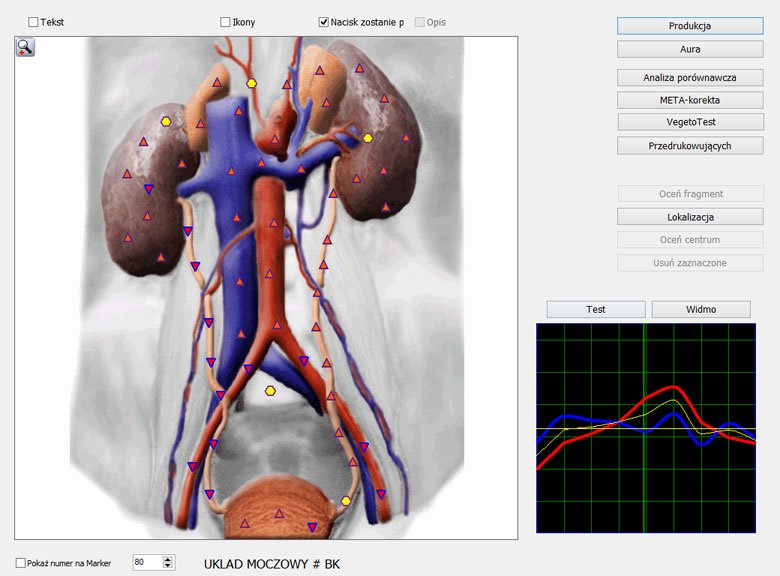Toggle the Ikony checkbox
This screenshot has width=780, height=576.
pyautogui.click(x=225, y=22)
